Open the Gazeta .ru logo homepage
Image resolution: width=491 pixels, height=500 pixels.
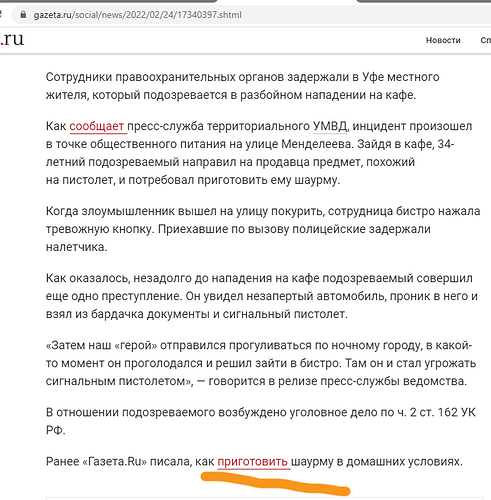pyautogui.click(x=12, y=39)
